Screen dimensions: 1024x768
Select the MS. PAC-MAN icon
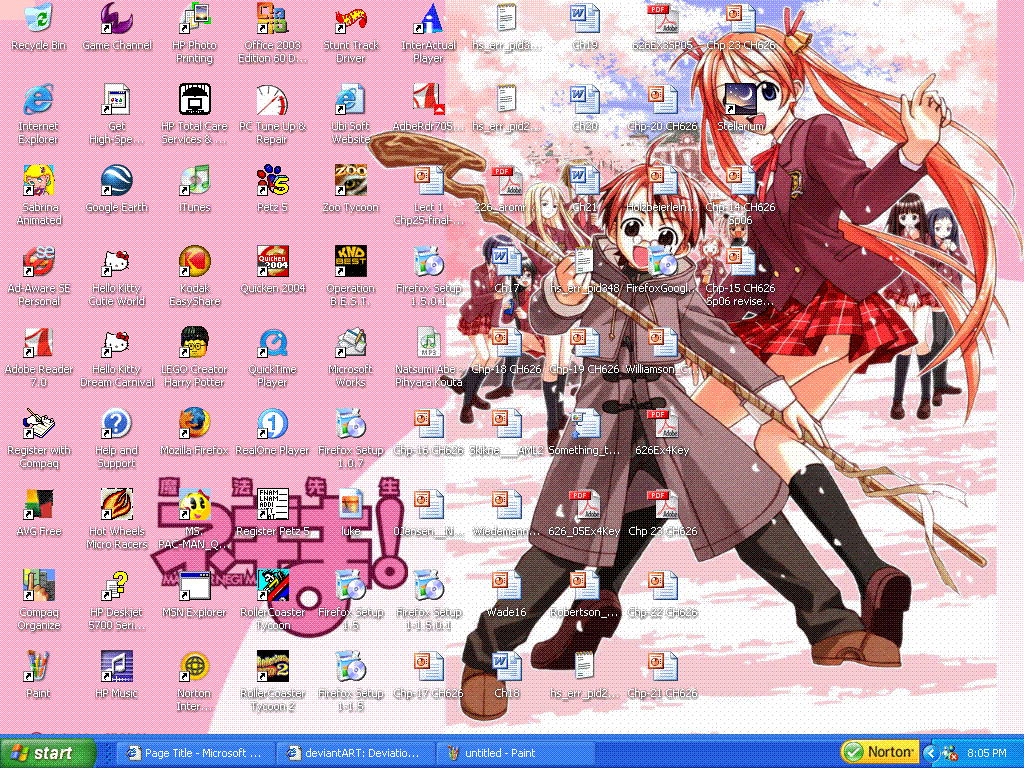(195, 504)
